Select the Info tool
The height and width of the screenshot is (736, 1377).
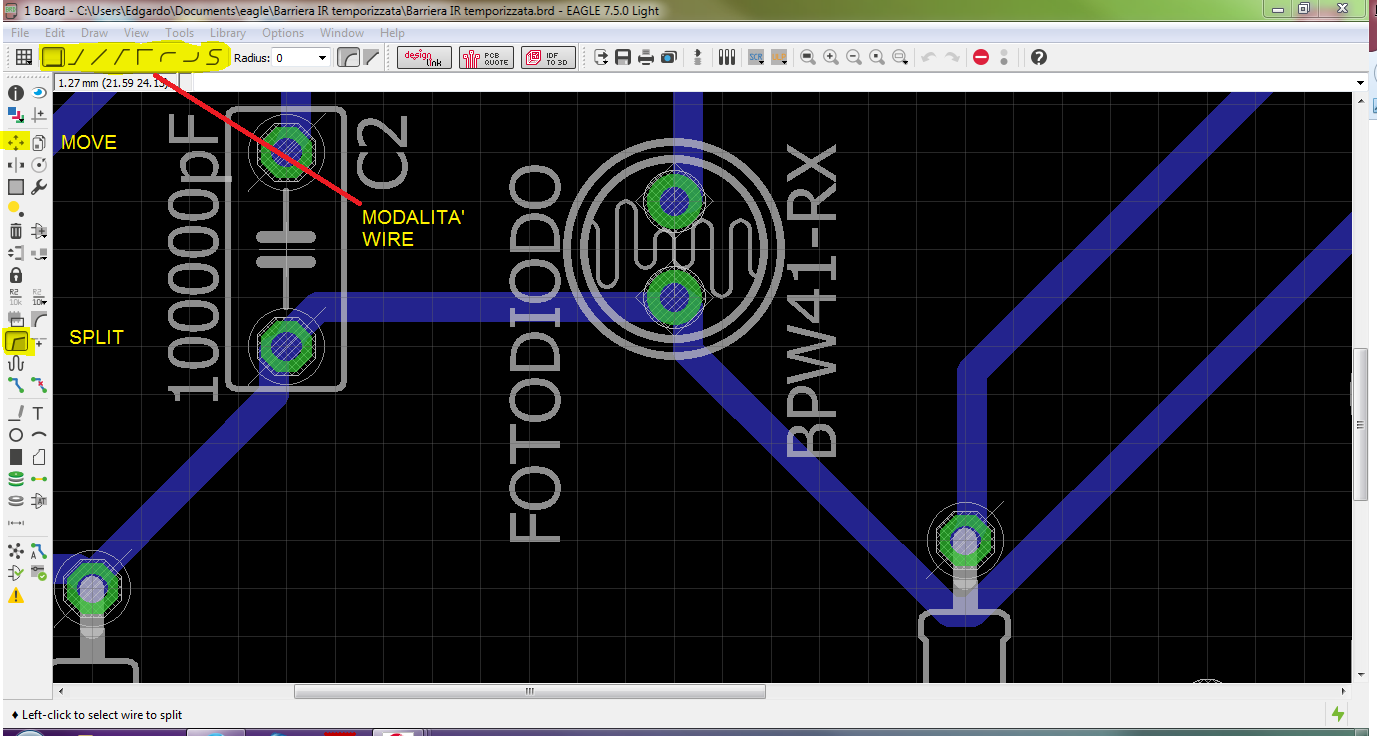pos(16,93)
